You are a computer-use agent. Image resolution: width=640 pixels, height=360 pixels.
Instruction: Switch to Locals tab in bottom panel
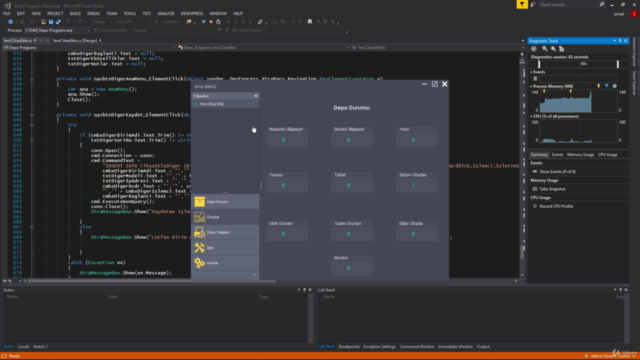coord(24,347)
